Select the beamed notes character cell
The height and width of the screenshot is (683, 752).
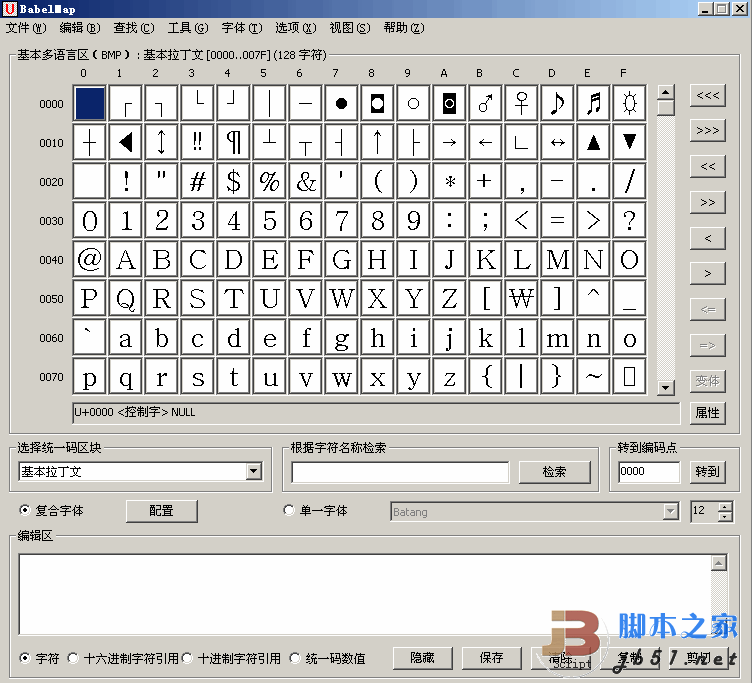click(593, 103)
